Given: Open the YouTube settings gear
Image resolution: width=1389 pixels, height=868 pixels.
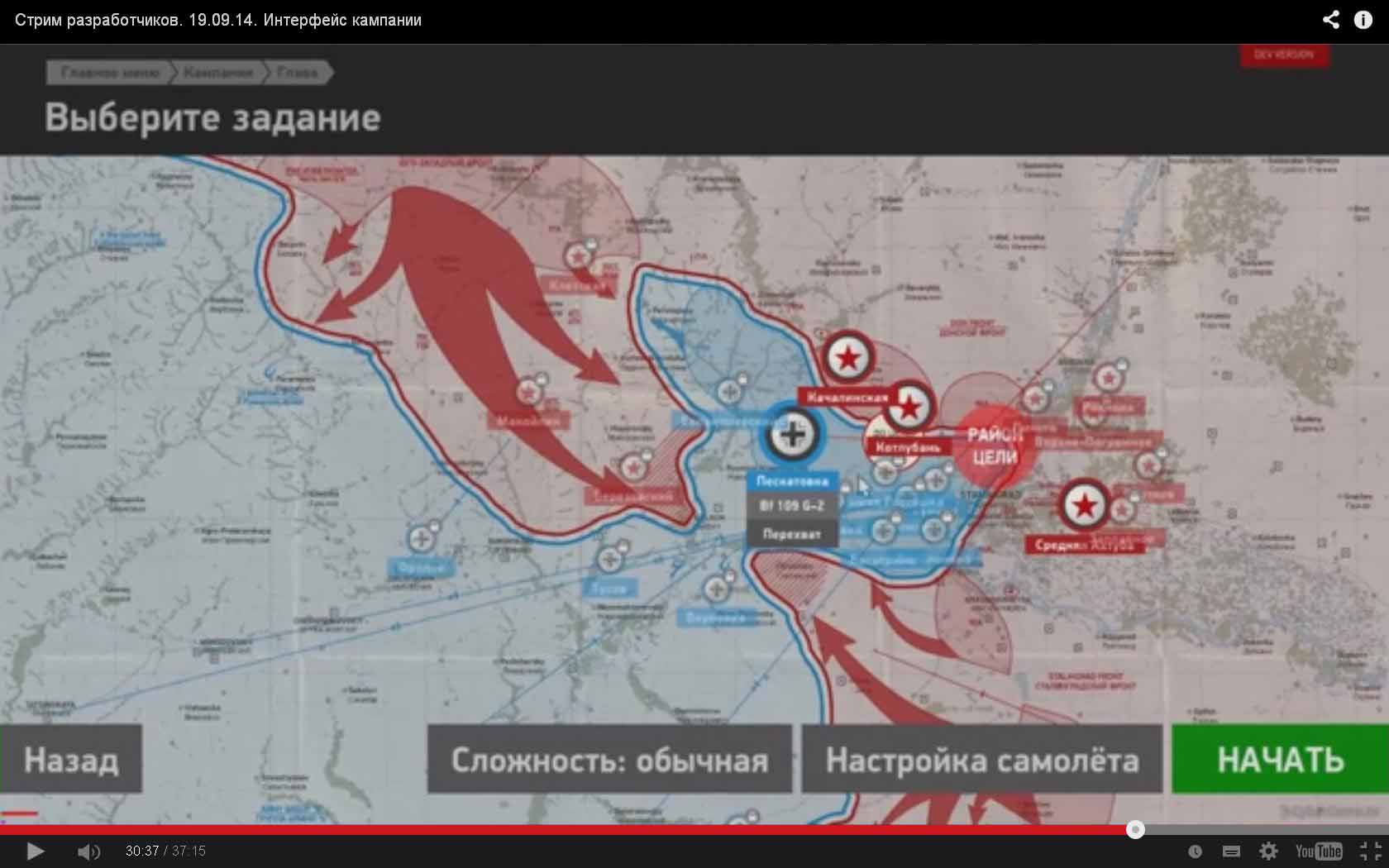Looking at the screenshot, I should click(1269, 851).
